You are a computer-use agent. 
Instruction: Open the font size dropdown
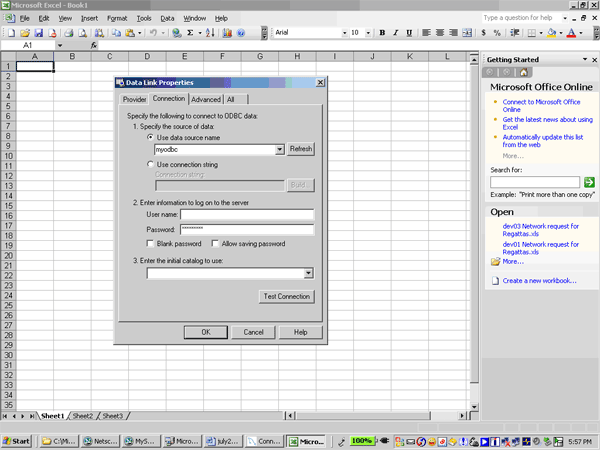pyautogui.click(x=368, y=33)
